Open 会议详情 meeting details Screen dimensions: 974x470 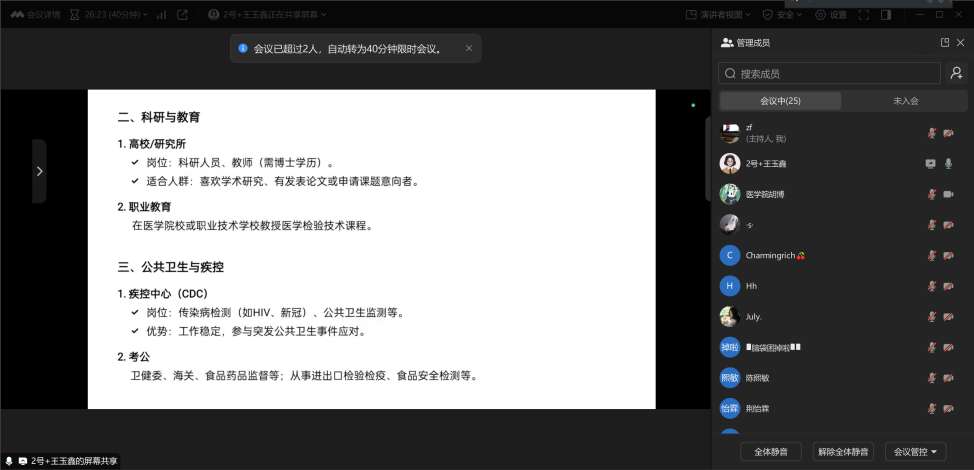click(34, 15)
